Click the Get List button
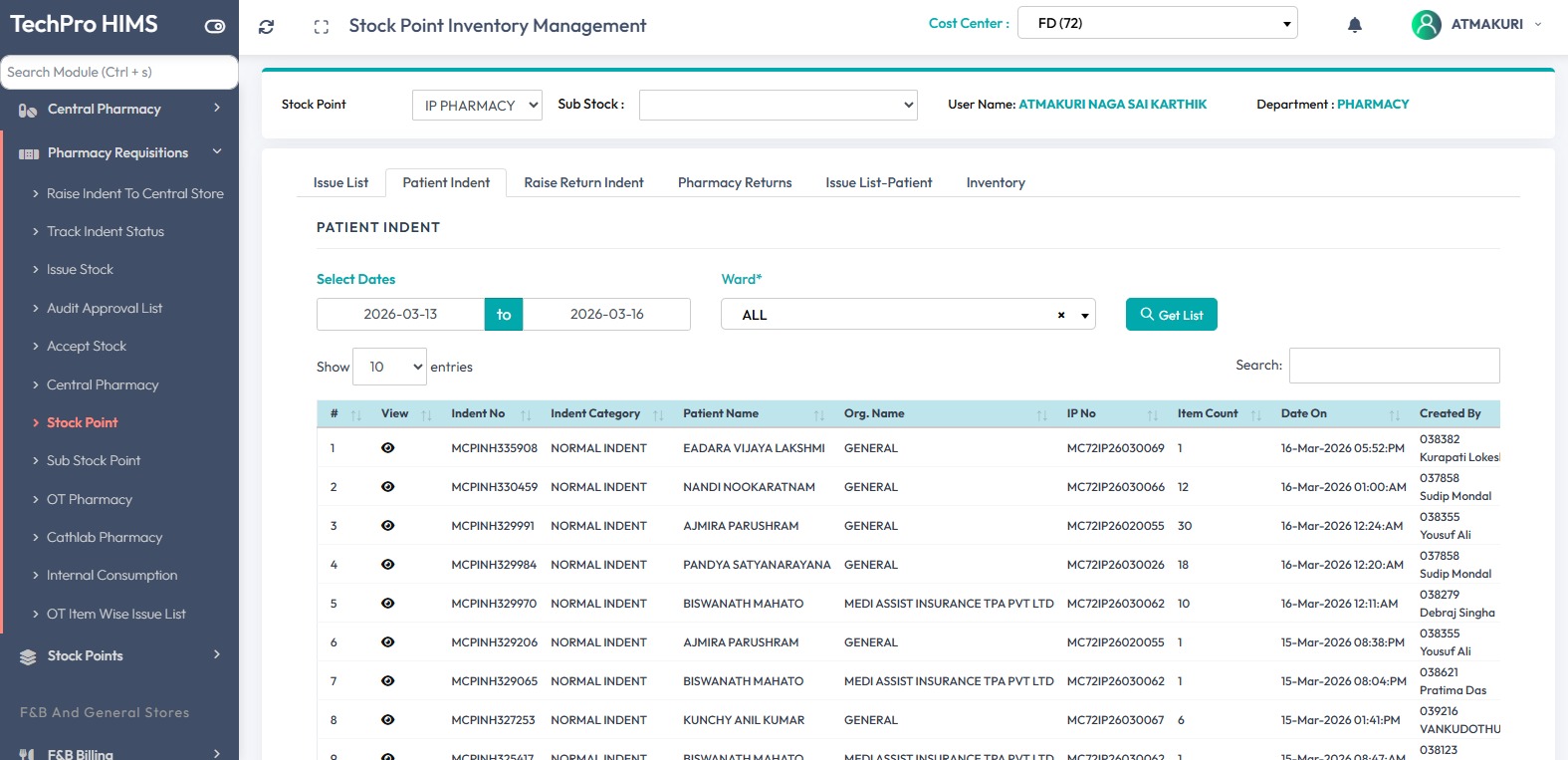The width and height of the screenshot is (1568, 760). pyautogui.click(x=1171, y=315)
